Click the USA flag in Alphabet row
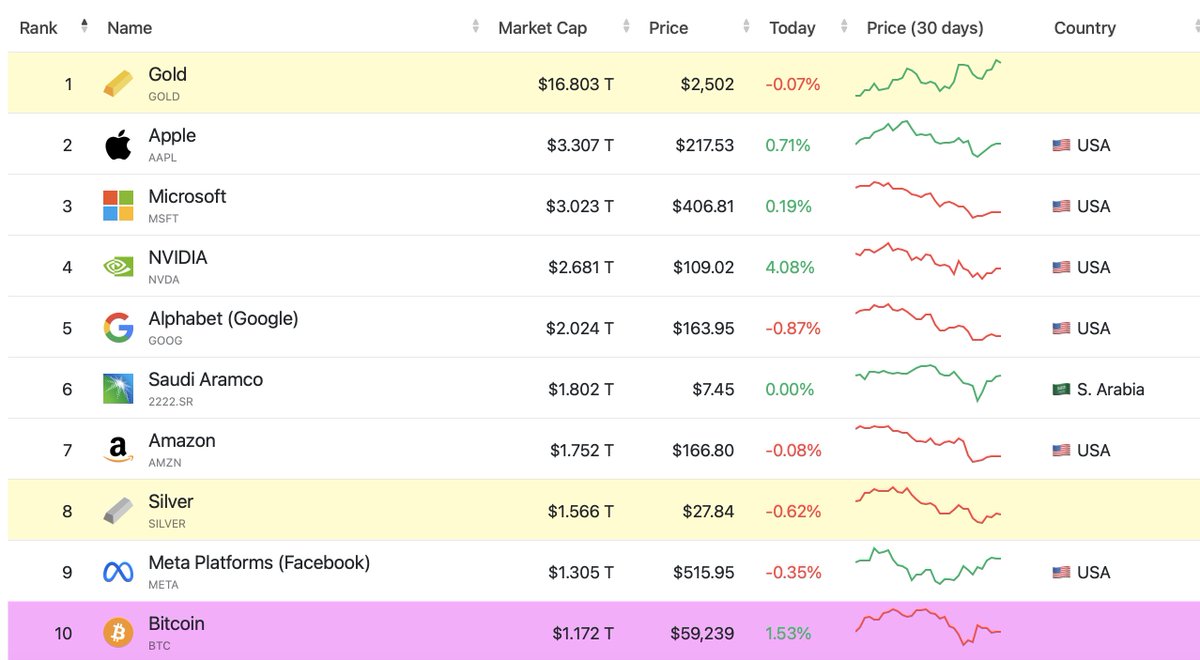The height and width of the screenshot is (660, 1200). [x=1062, y=329]
